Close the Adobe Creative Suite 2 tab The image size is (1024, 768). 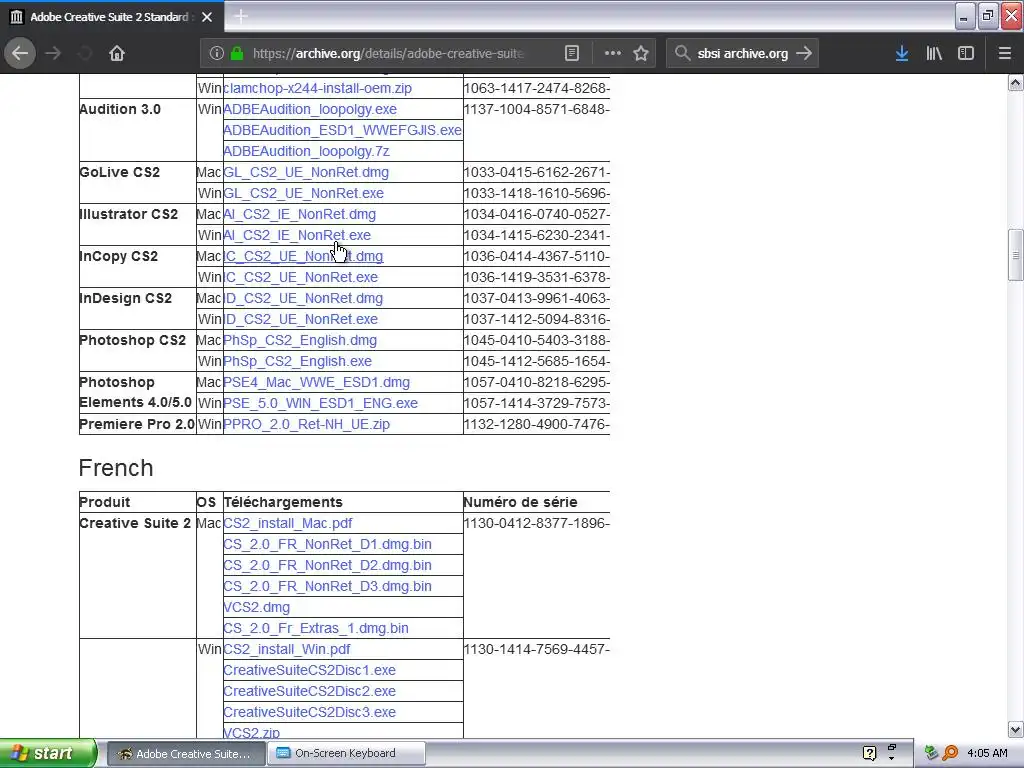[x=207, y=17]
